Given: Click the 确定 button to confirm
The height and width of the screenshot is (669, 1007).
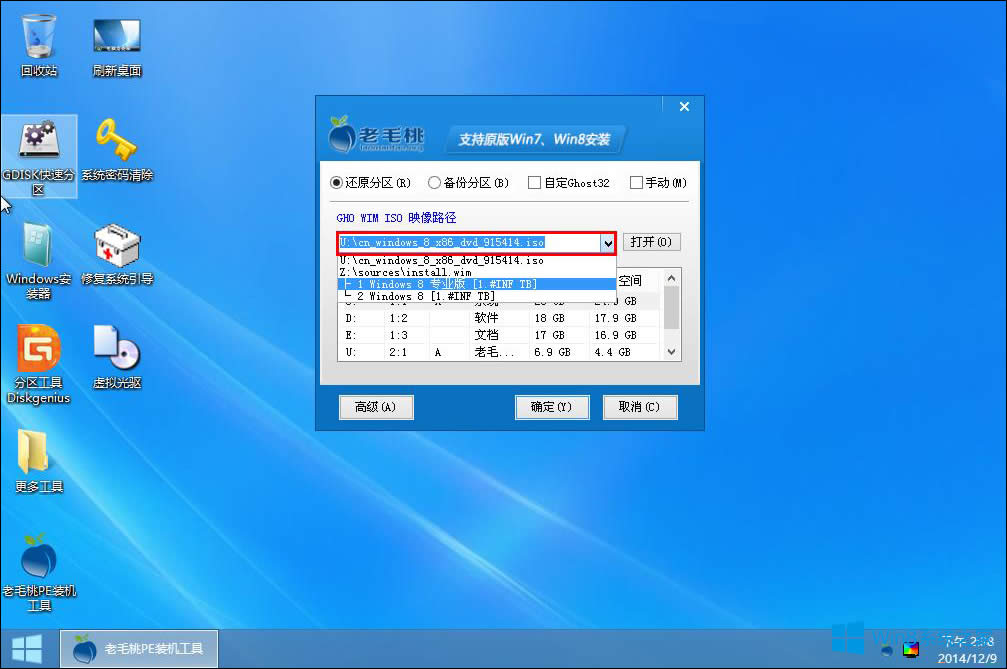Looking at the screenshot, I should [552, 407].
